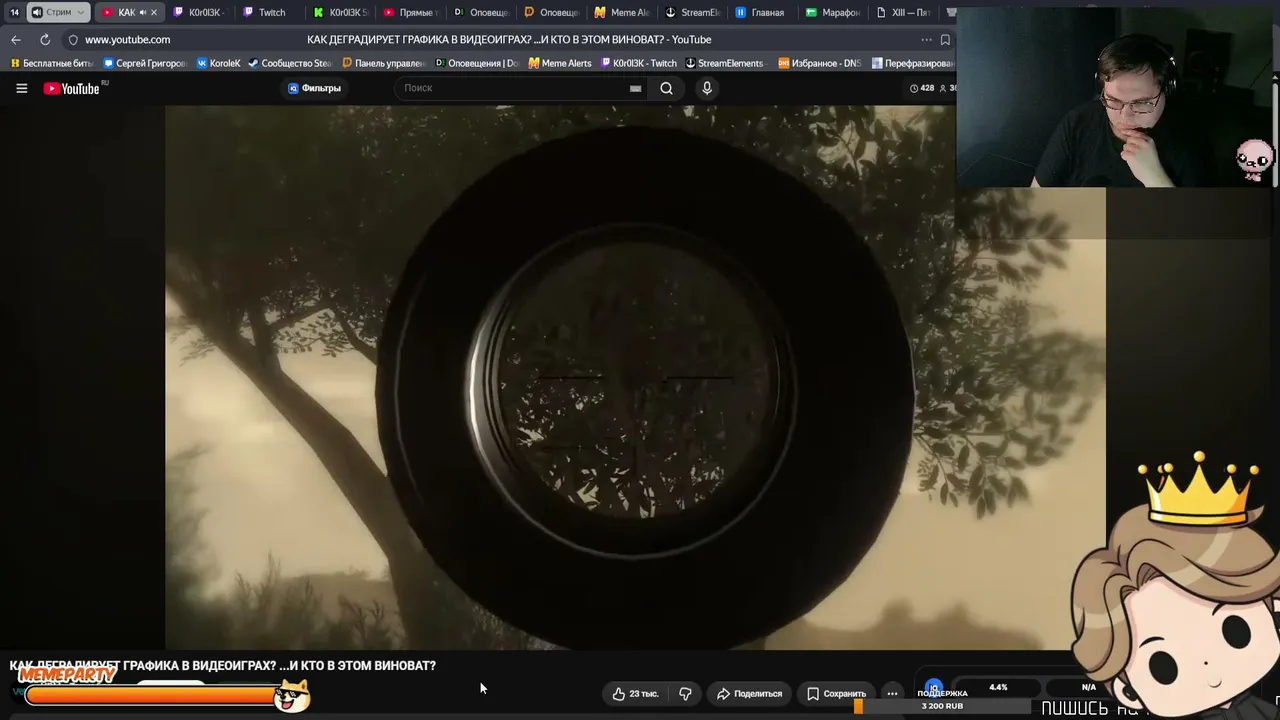Open the browser page options dots
The width and height of the screenshot is (1280, 720).
[926, 40]
